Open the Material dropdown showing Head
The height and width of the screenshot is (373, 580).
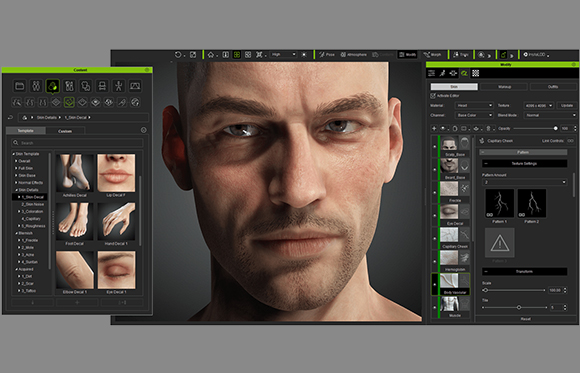point(474,105)
